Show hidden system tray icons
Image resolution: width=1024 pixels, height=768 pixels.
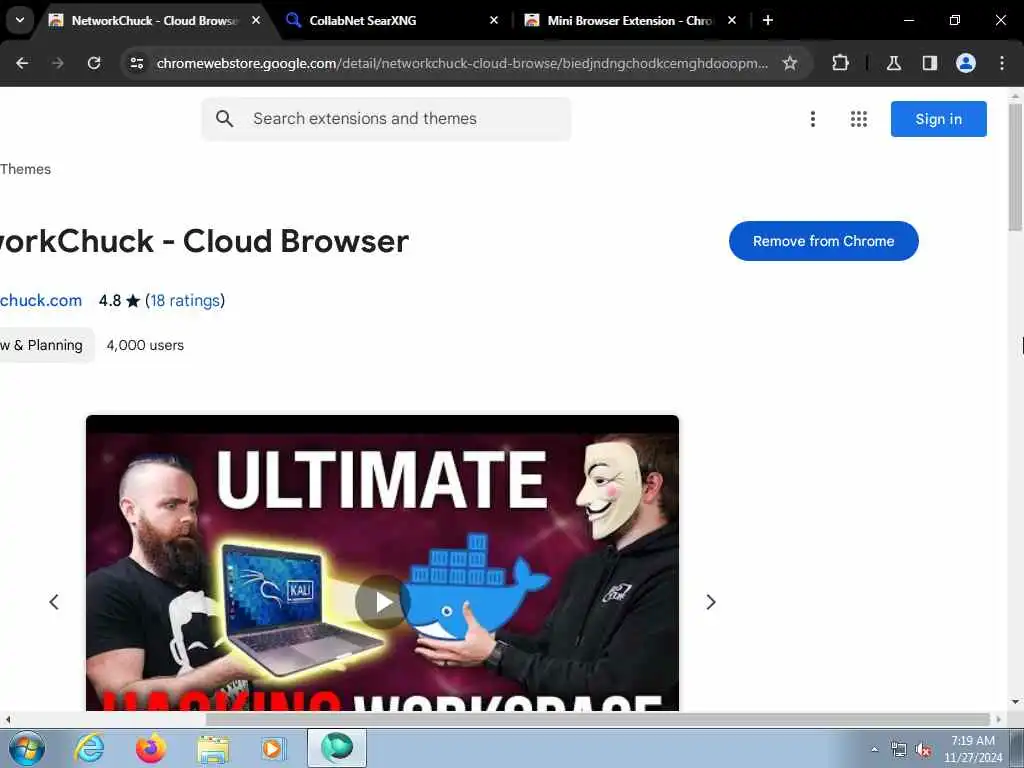tap(874, 749)
